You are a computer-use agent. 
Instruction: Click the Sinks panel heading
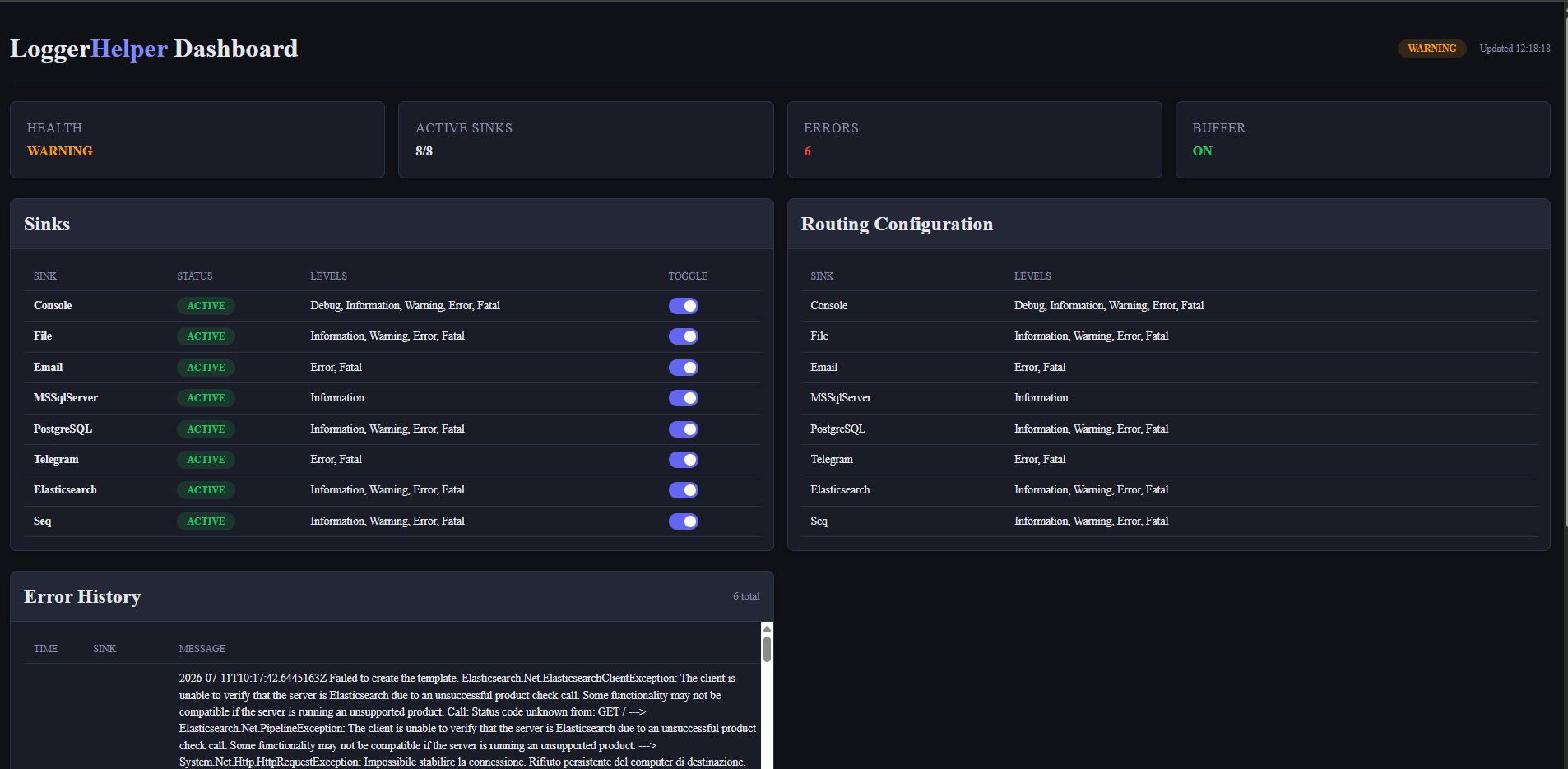pos(47,225)
